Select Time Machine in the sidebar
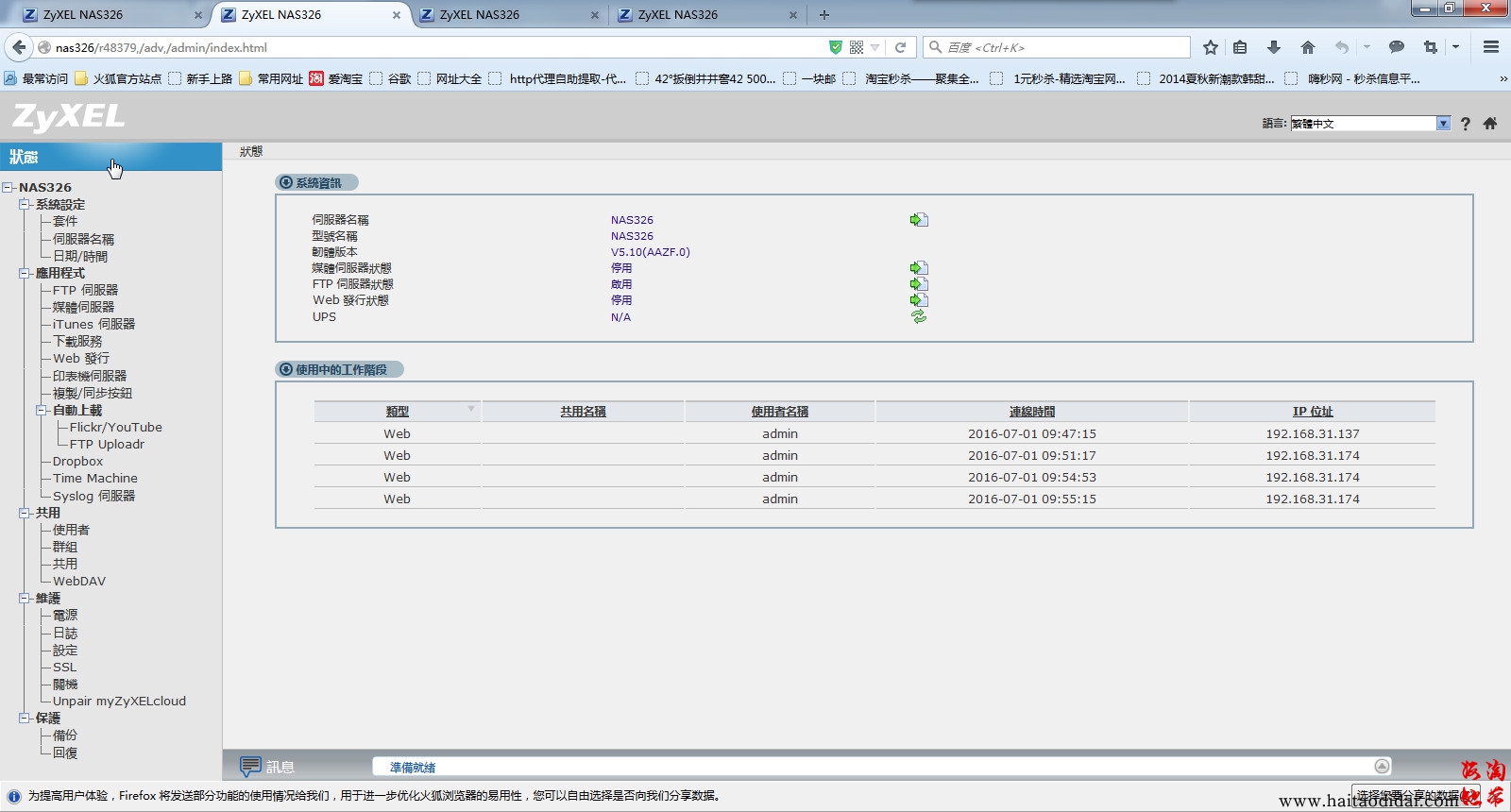Image resolution: width=1511 pixels, height=812 pixels. click(x=94, y=478)
